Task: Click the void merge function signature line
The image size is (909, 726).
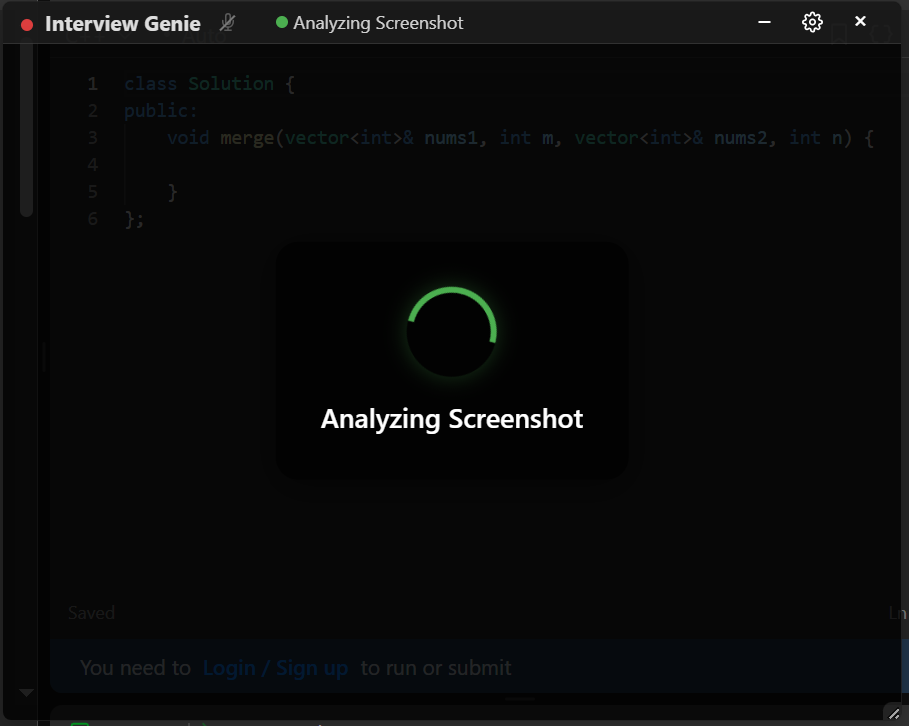Action: pyautogui.click(x=520, y=138)
